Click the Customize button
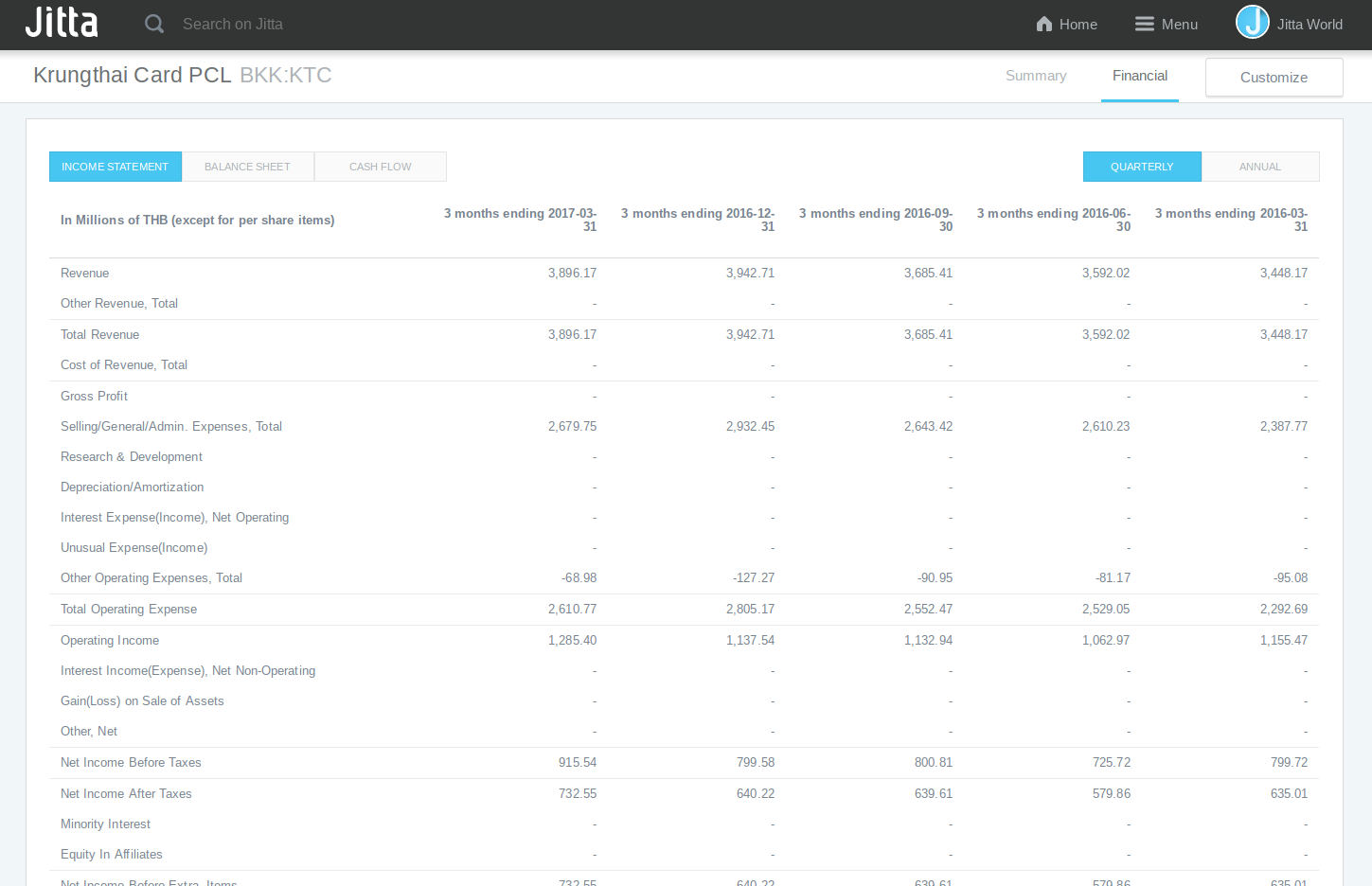Viewport: 1372px width, 886px height. (1274, 78)
